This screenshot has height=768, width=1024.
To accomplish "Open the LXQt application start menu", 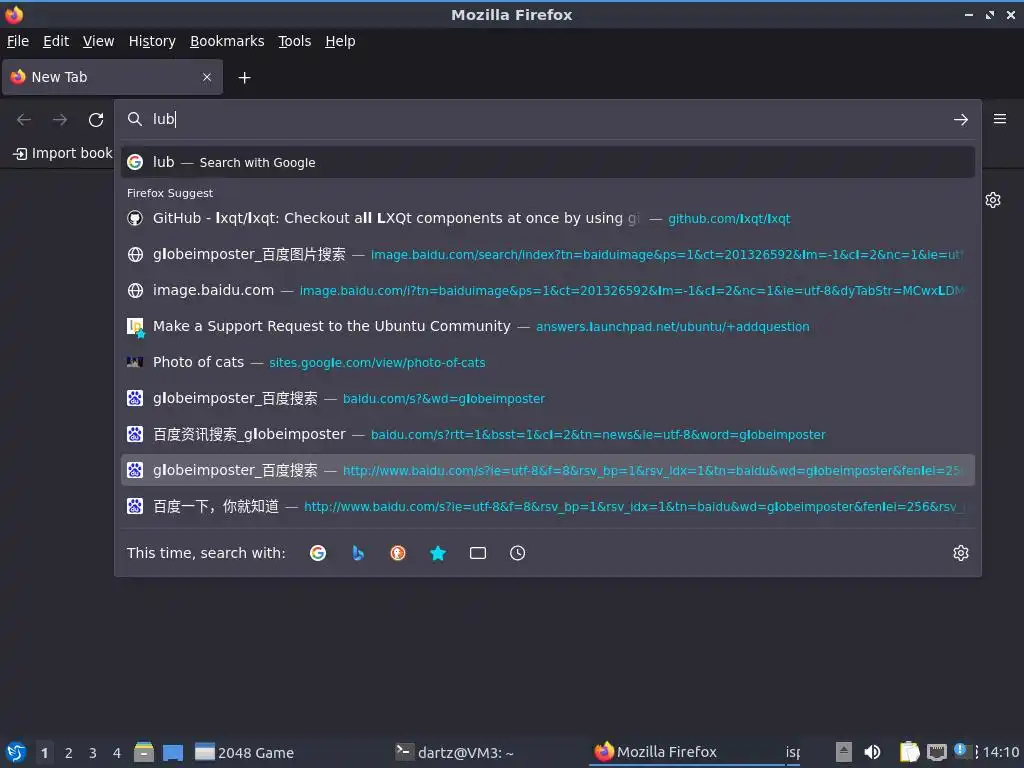I will click(x=16, y=752).
